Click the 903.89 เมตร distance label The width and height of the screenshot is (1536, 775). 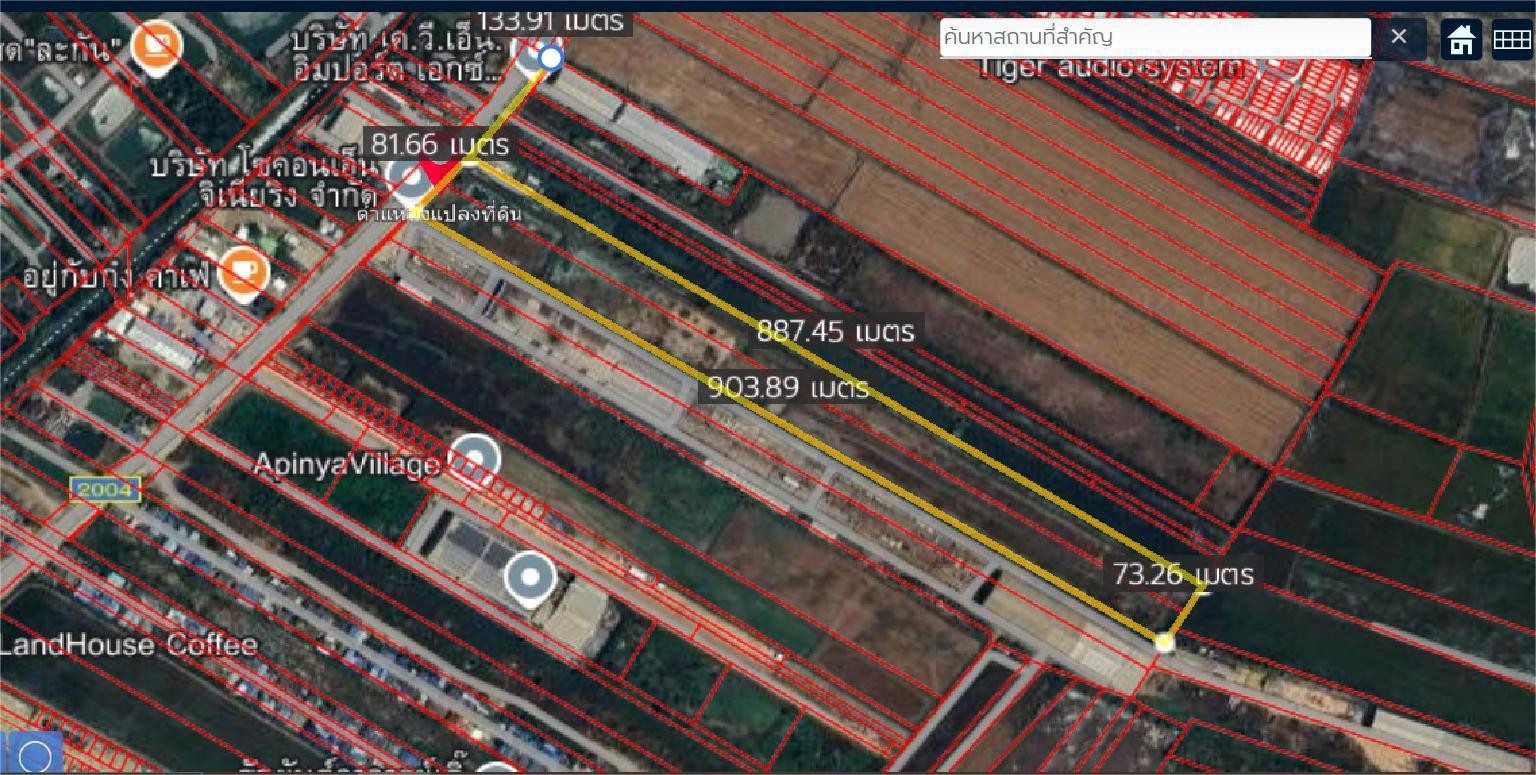pos(787,387)
